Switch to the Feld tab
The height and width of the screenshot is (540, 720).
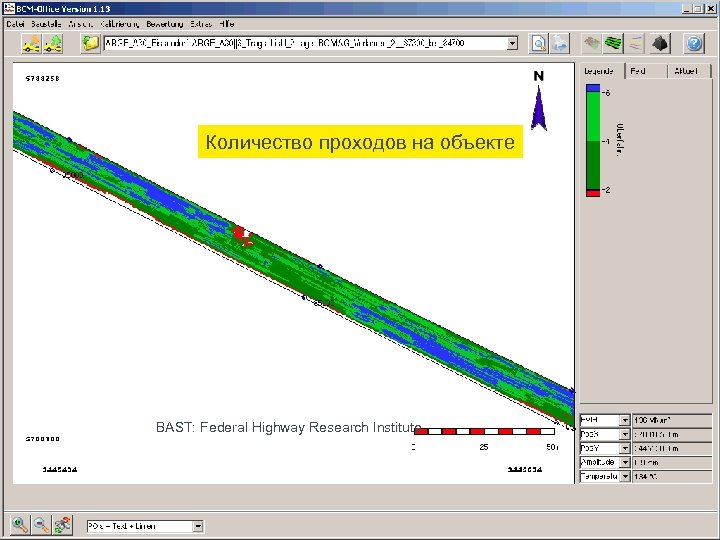point(645,71)
